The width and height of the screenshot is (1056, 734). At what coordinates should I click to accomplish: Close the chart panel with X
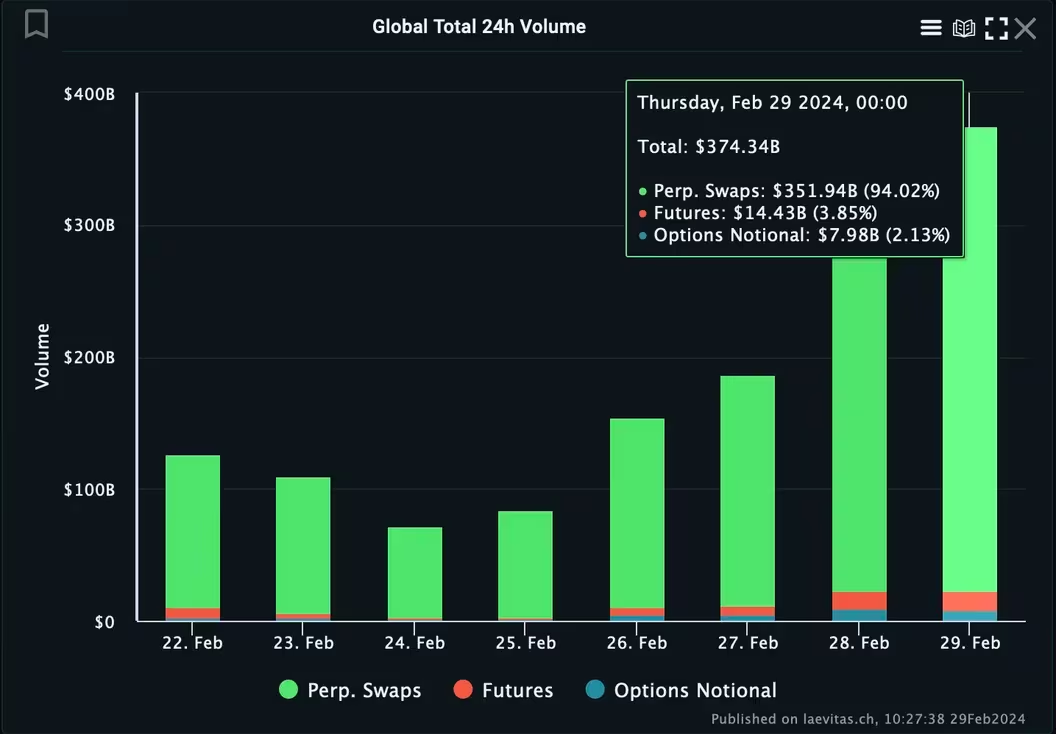click(1025, 28)
